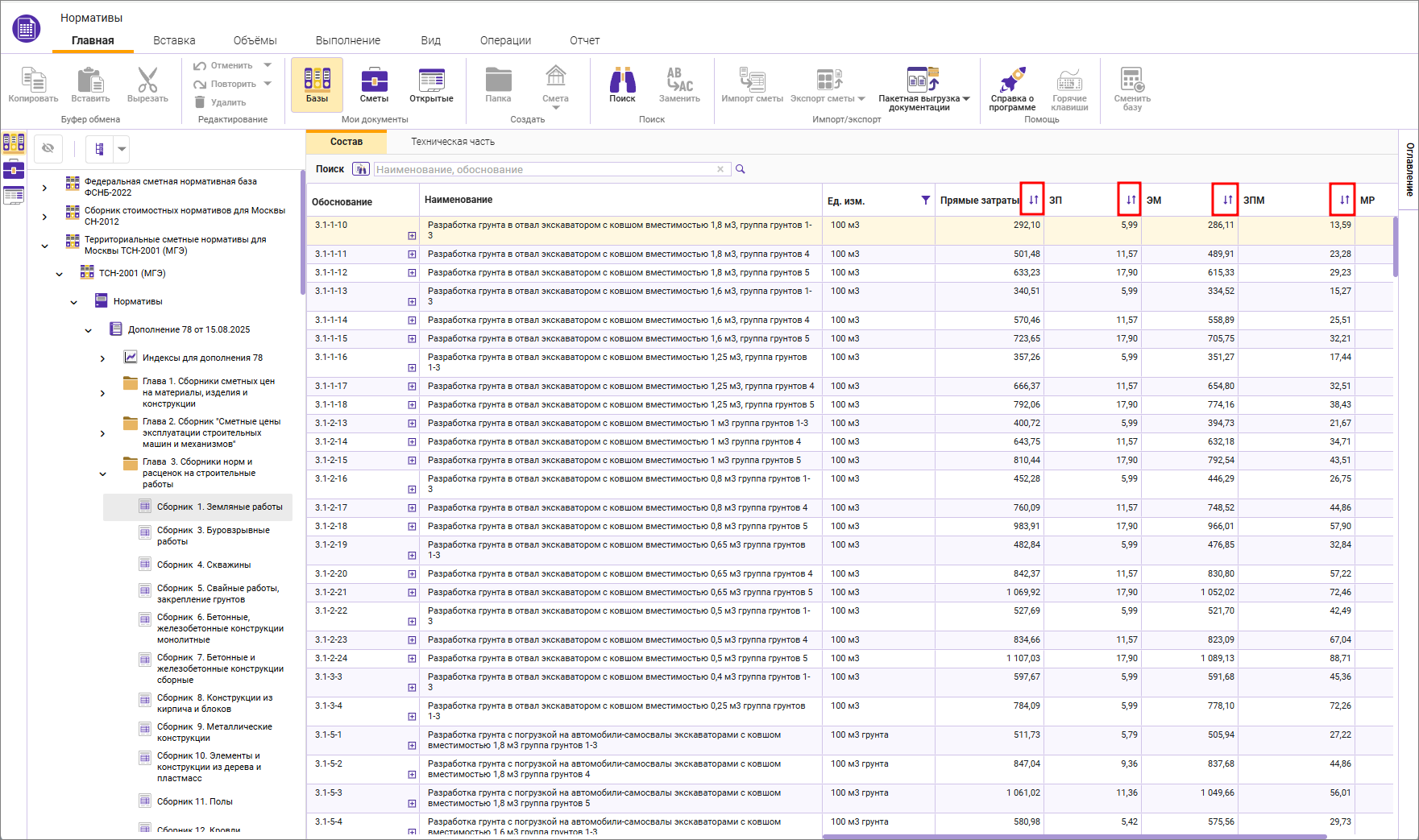1419x840 pixels.
Task: Select Сборник 4. Скважины
Action: click(203, 565)
